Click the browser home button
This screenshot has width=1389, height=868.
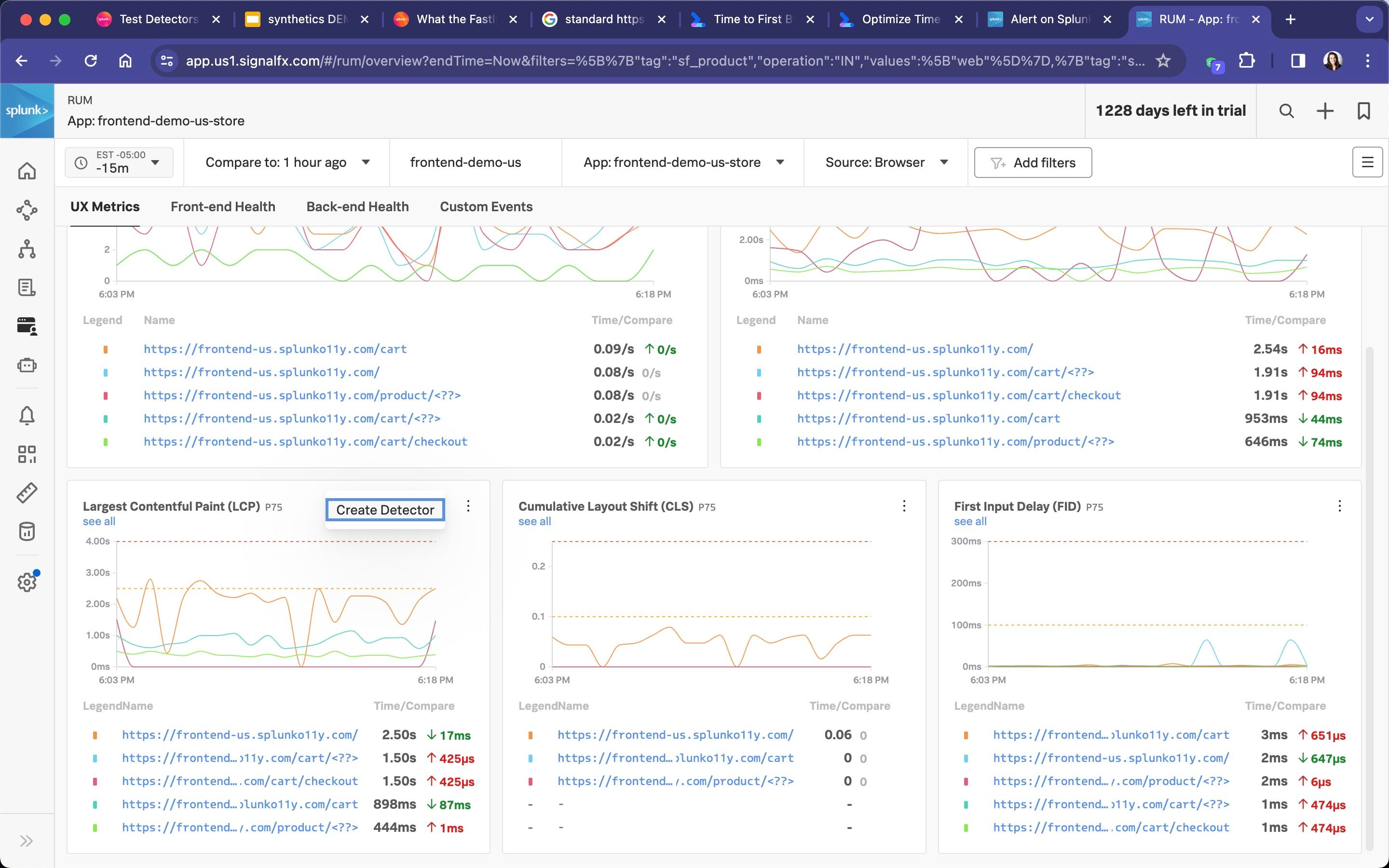(125, 60)
